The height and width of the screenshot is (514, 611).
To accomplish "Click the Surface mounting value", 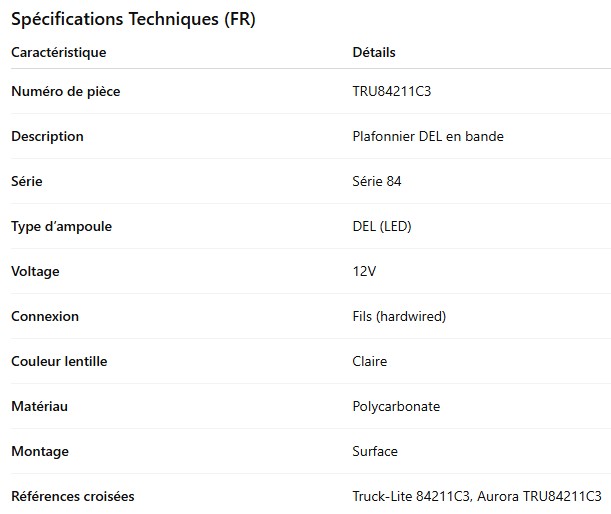I will click(375, 452).
